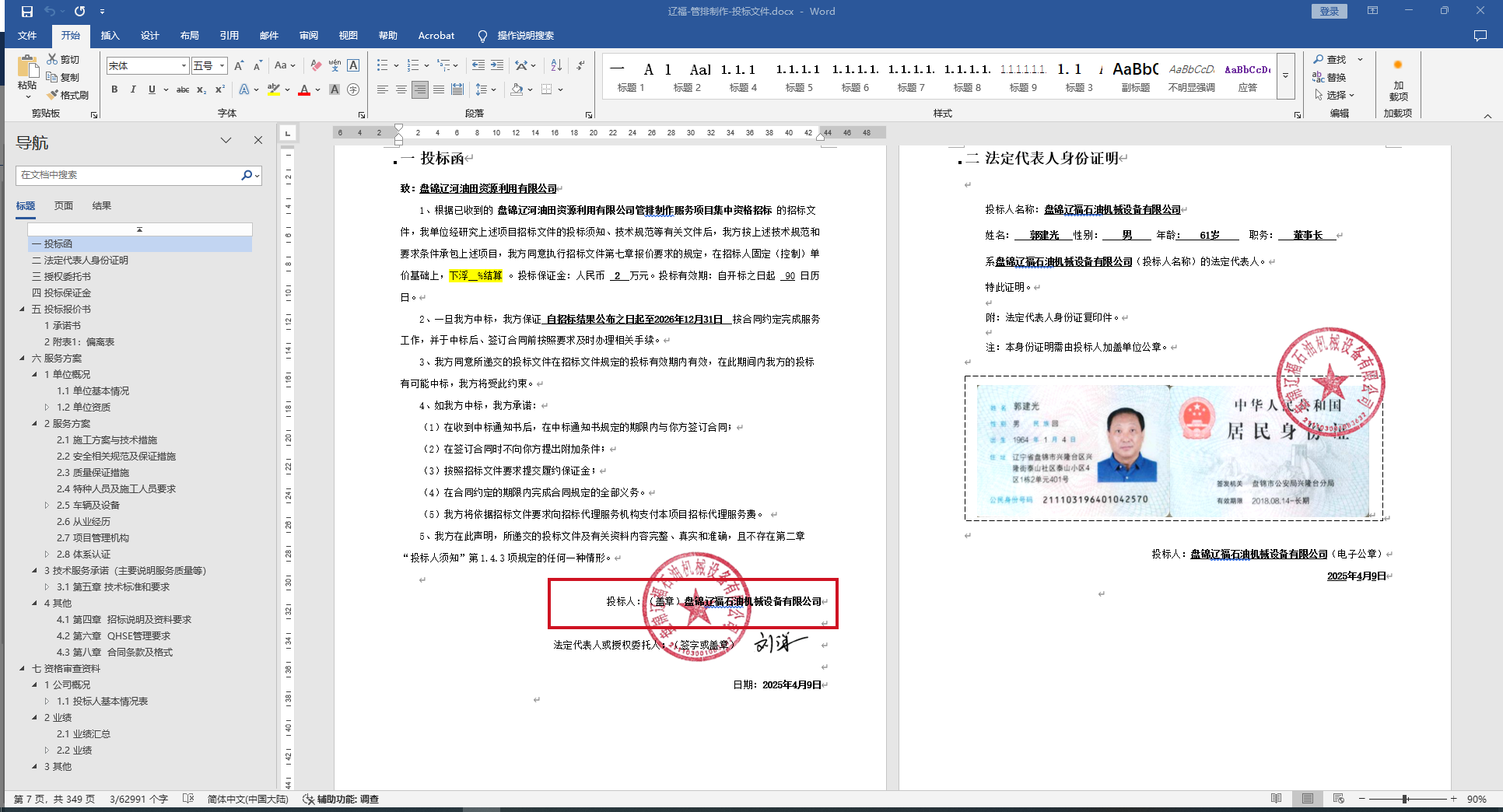
Task: Switch to the 布局 ribbon tab
Action: click(x=190, y=36)
